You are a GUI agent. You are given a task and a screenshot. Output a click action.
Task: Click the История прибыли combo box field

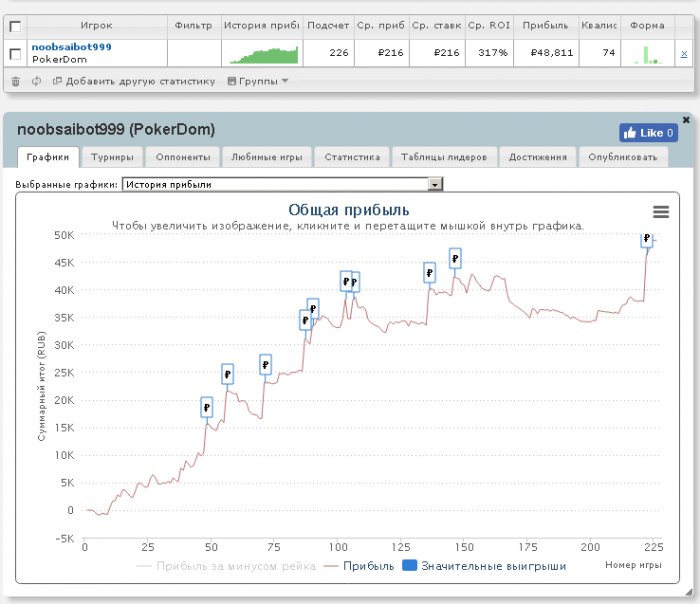282,184
